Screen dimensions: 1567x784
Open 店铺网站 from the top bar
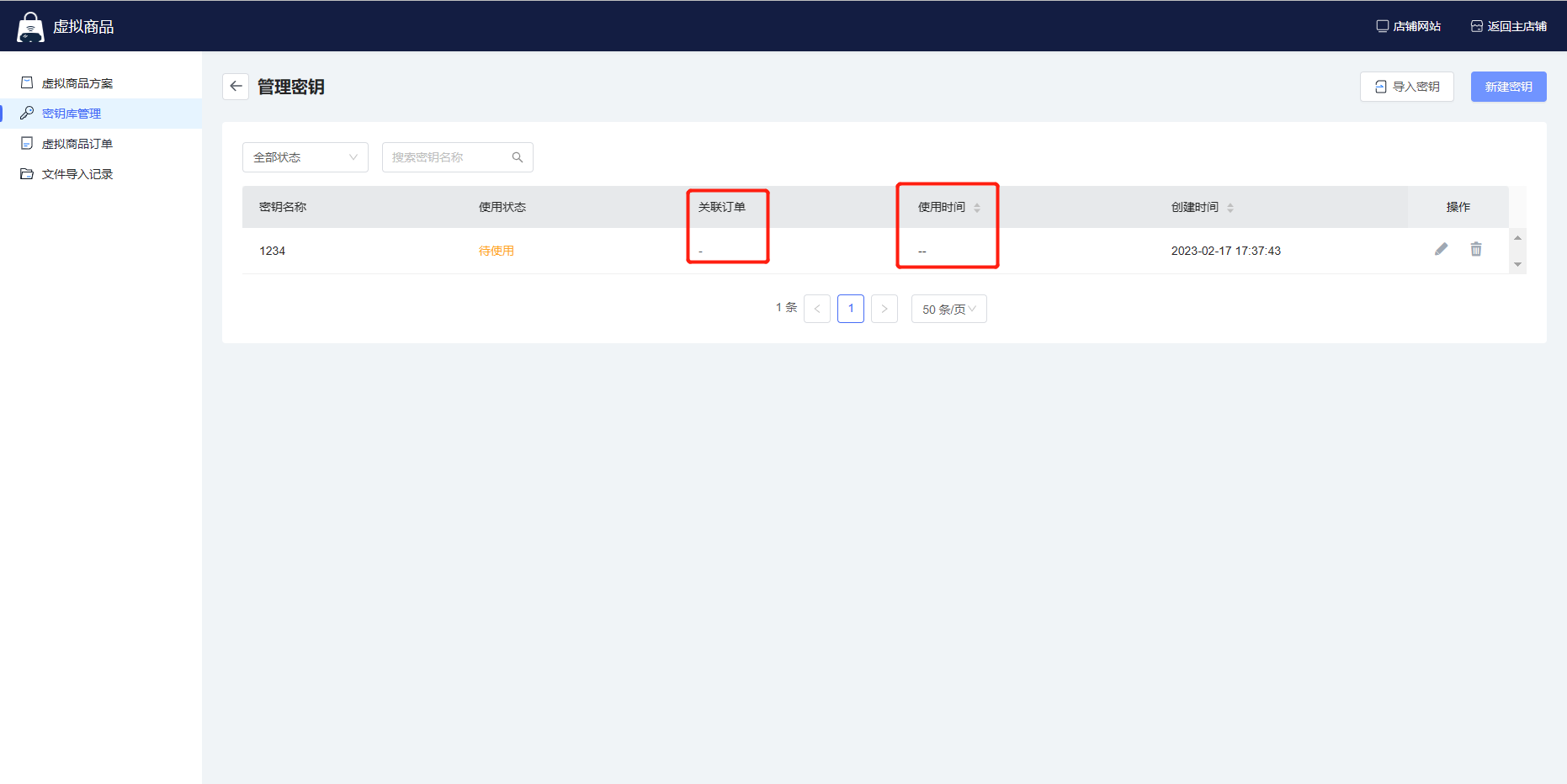click(x=1408, y=26)
